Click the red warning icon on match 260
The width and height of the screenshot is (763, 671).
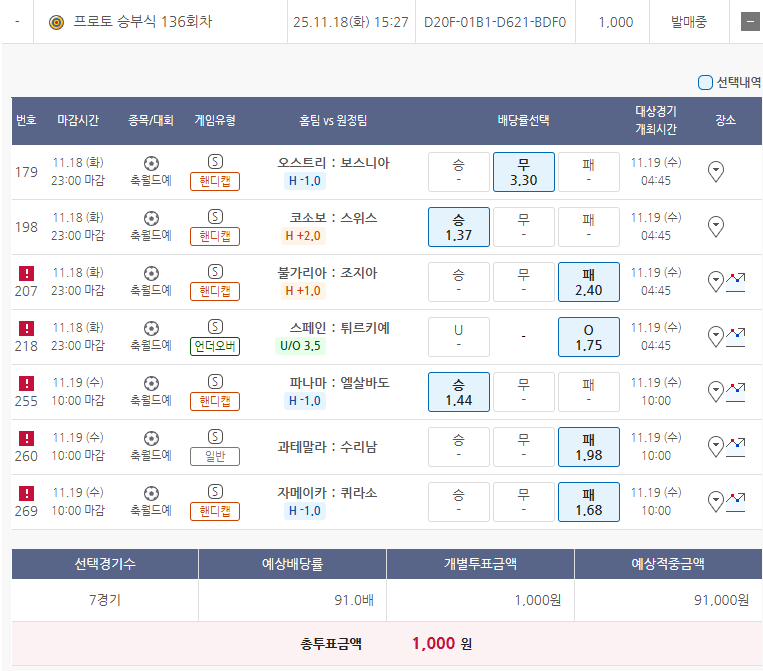click(27, 438)
